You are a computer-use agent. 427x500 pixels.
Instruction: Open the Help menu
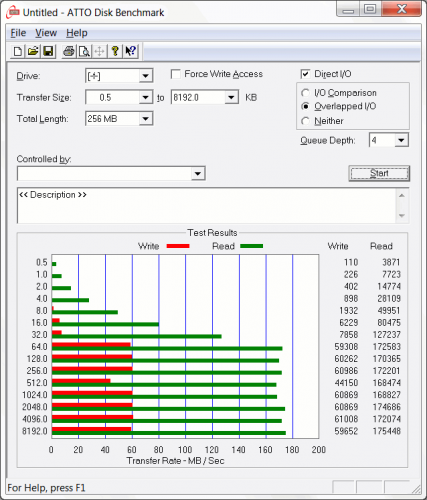click(77, 33)
